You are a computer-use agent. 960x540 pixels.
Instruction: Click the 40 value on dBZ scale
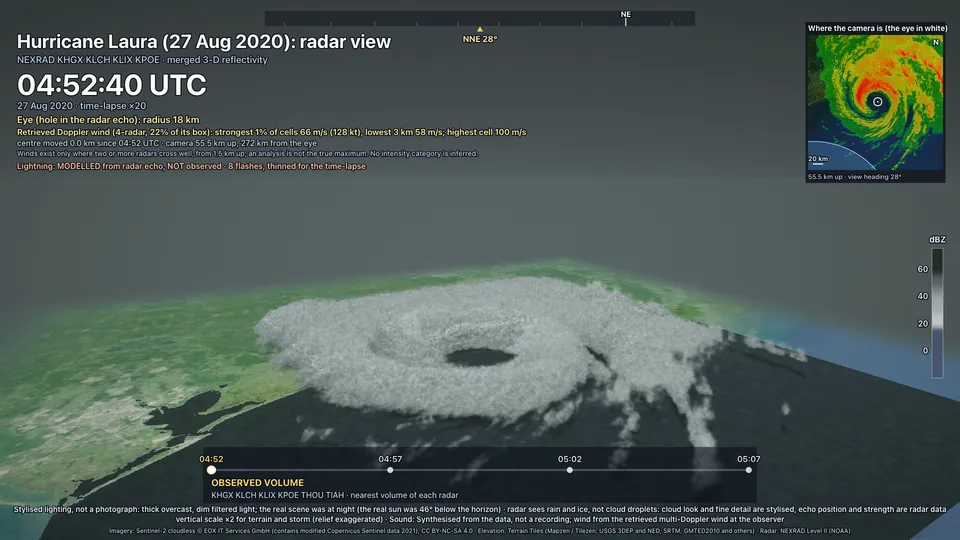pyautogui.click(x=922, y=296)
